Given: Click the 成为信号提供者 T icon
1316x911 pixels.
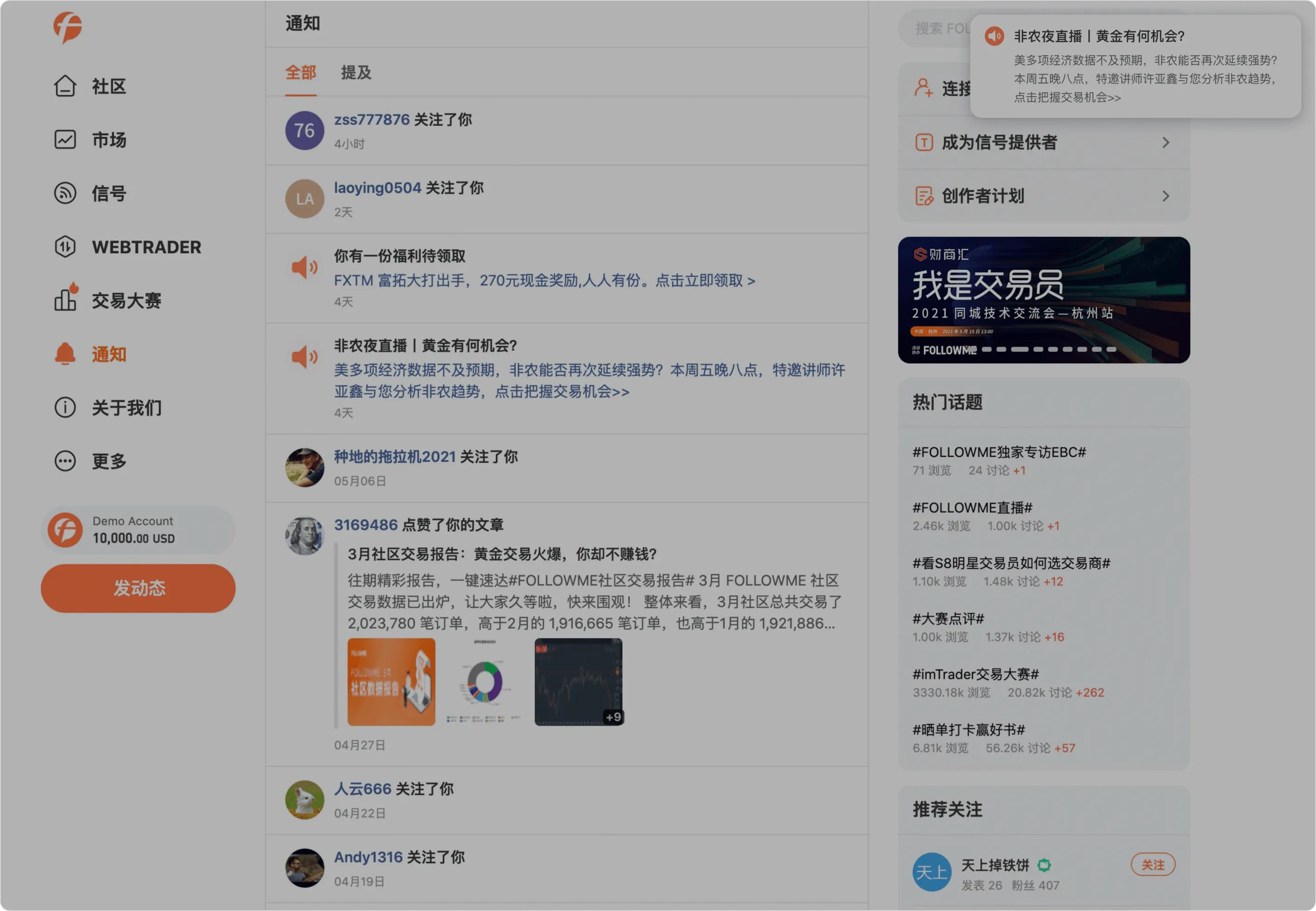Looking at the screenshot, I should point(924,142).
